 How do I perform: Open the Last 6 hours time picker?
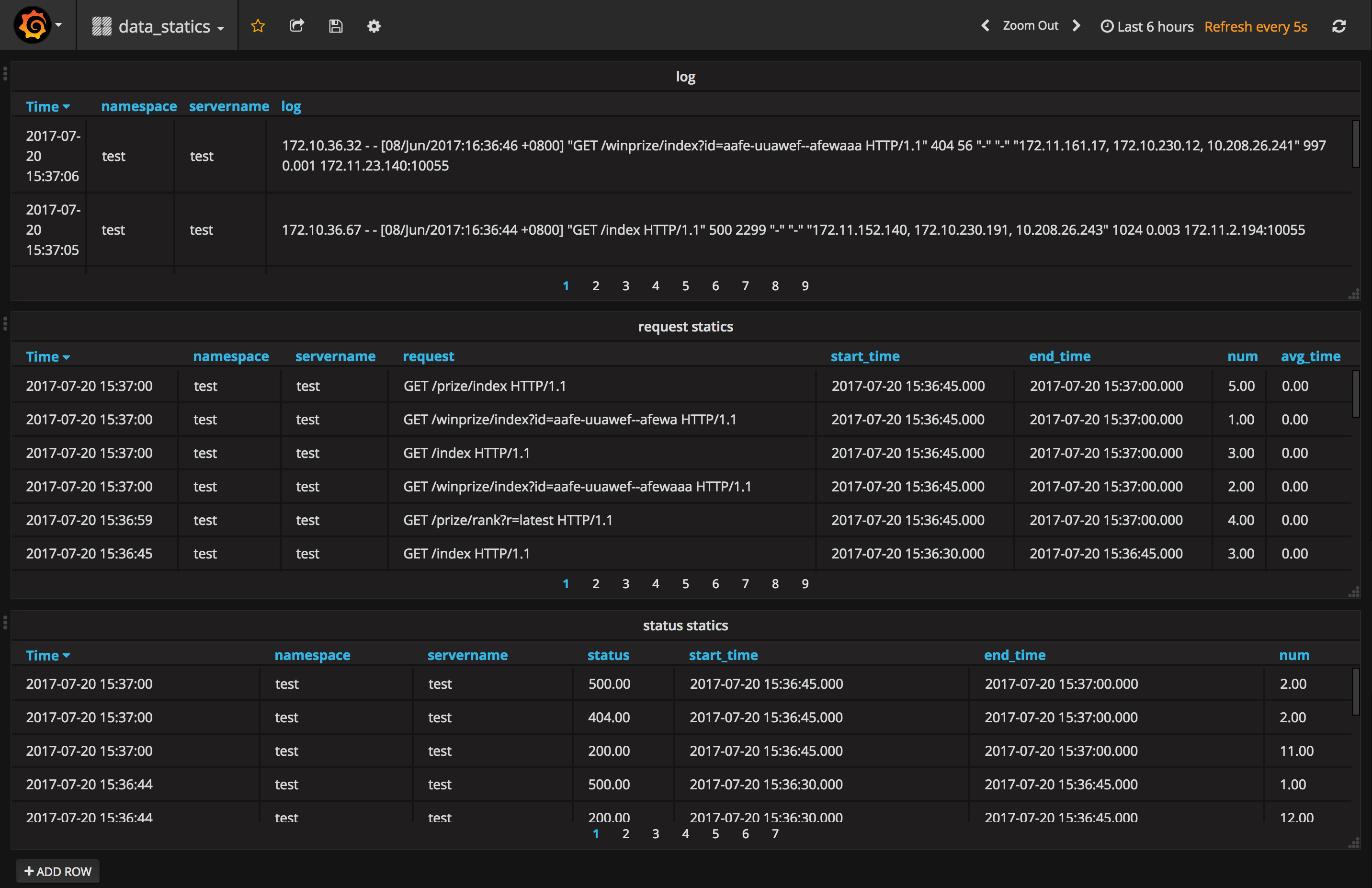[x=1147, y=26]
